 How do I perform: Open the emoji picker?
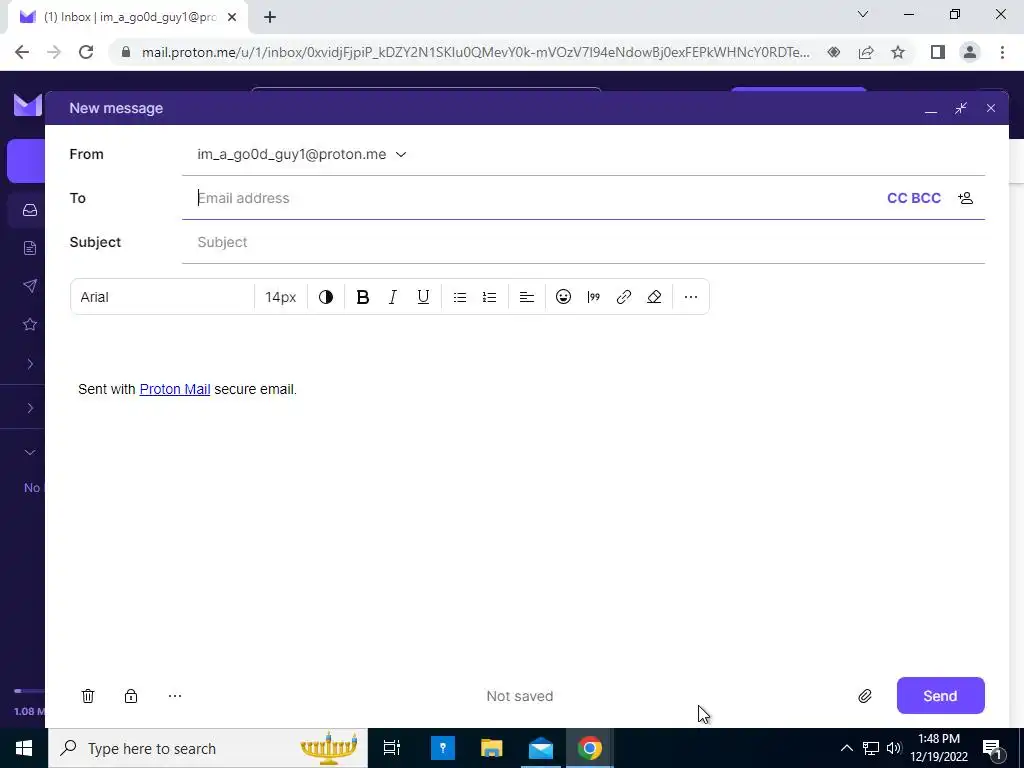click(x=563, y=297)
